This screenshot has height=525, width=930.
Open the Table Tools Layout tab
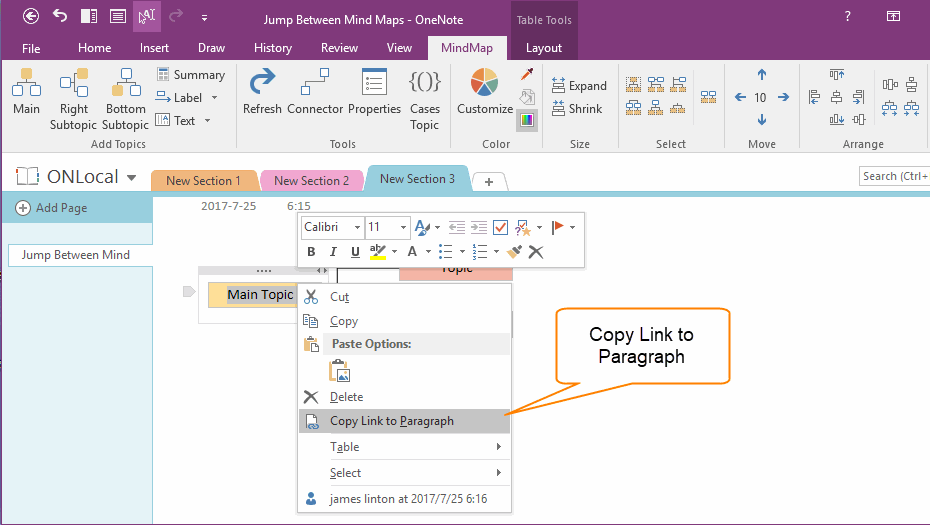[544, 48]
